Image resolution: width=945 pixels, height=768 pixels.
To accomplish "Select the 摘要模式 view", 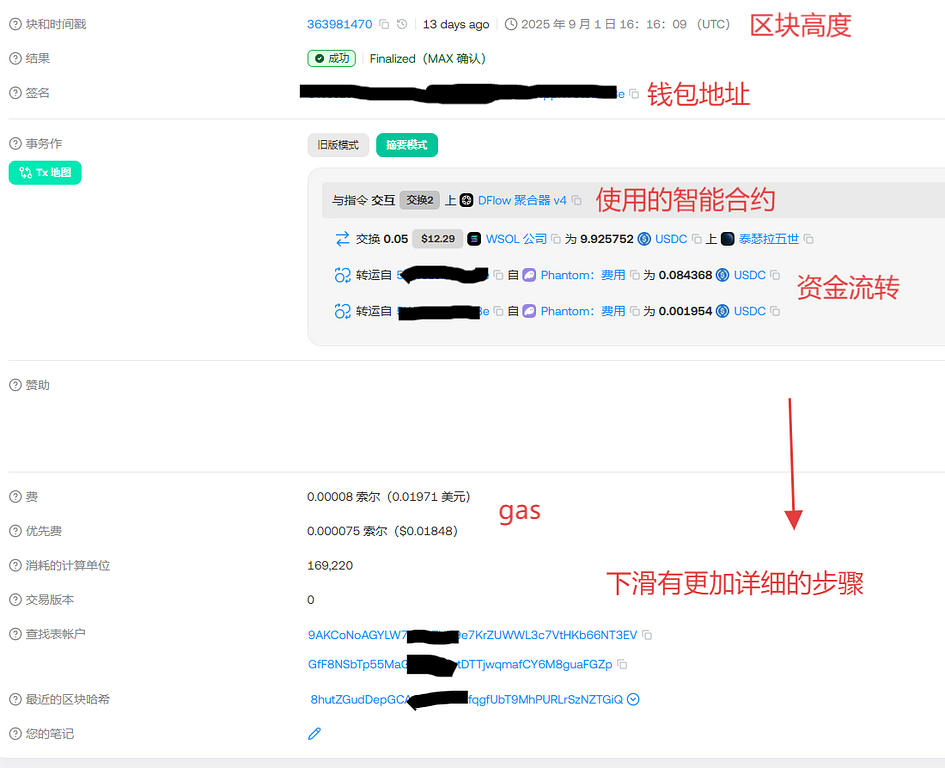I will 406,145.
